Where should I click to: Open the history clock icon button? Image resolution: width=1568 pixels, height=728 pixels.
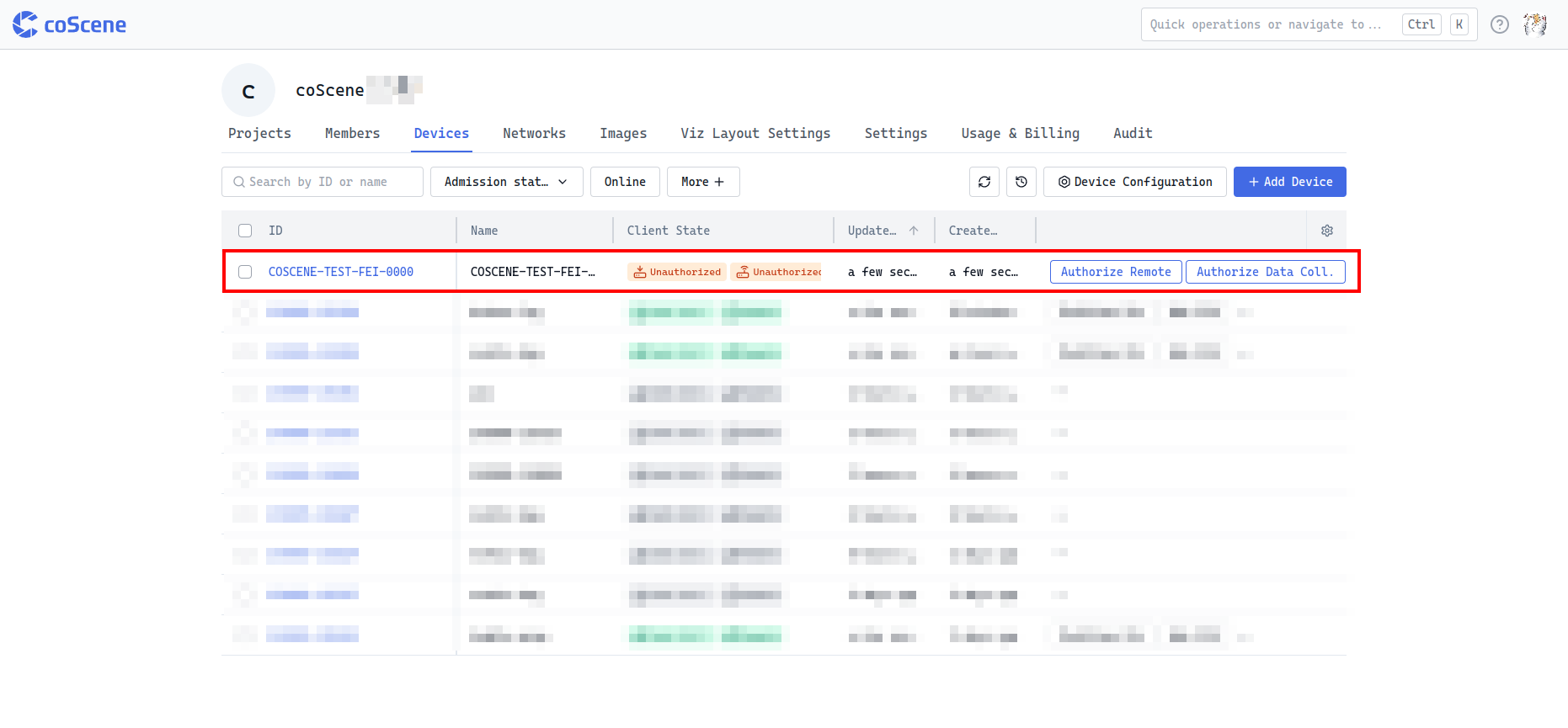[x=1021, y=182]
